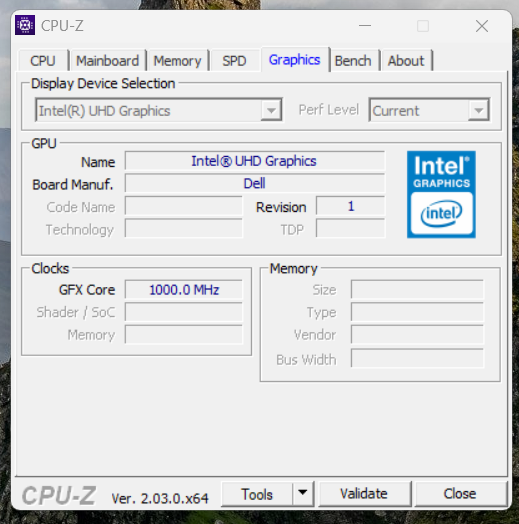This screenshot has height=524, width=519.
Task: Close the CPU-Z window with X
Action: [482, 26]
